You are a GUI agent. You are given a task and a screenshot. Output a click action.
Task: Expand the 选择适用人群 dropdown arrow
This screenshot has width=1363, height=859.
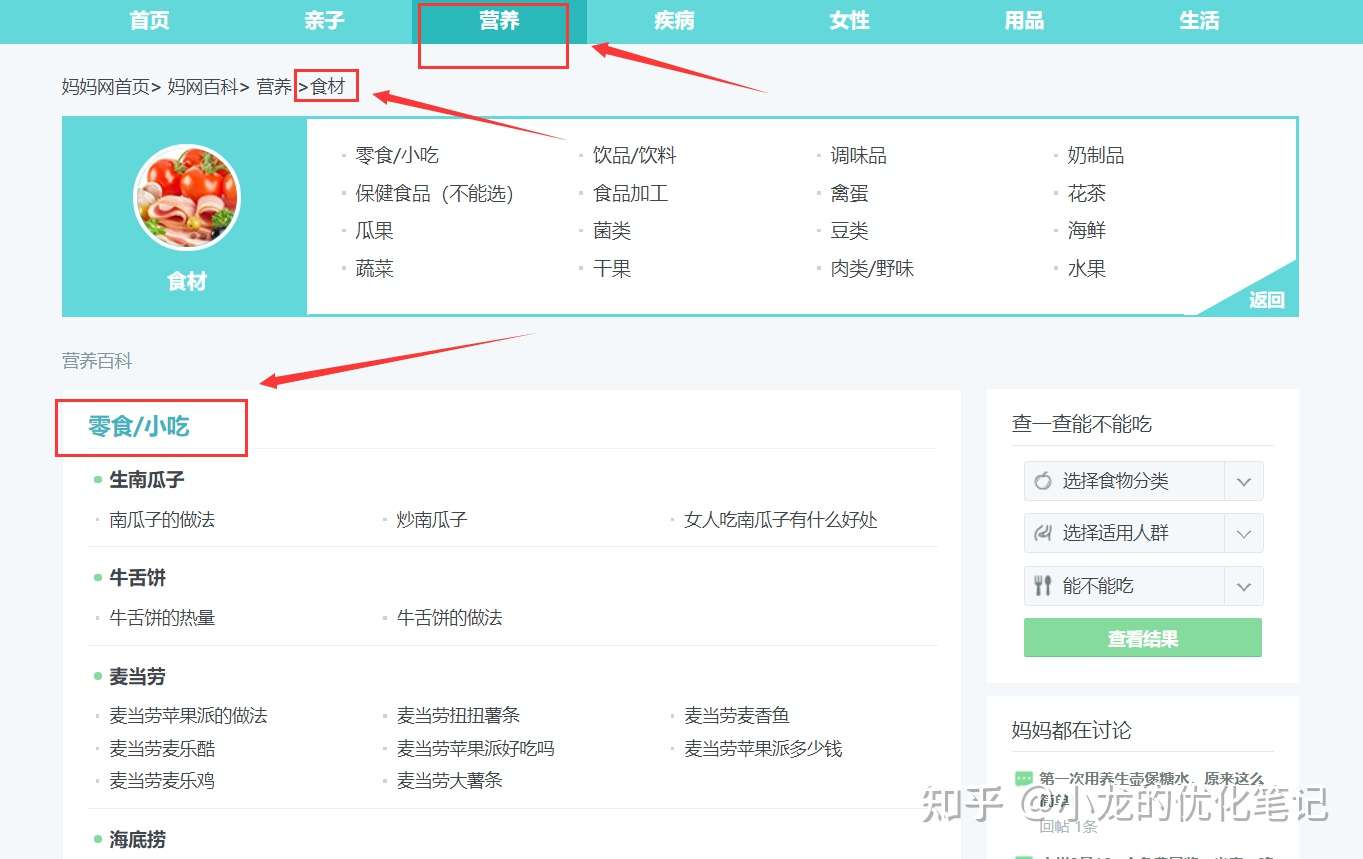(1244, 533)
